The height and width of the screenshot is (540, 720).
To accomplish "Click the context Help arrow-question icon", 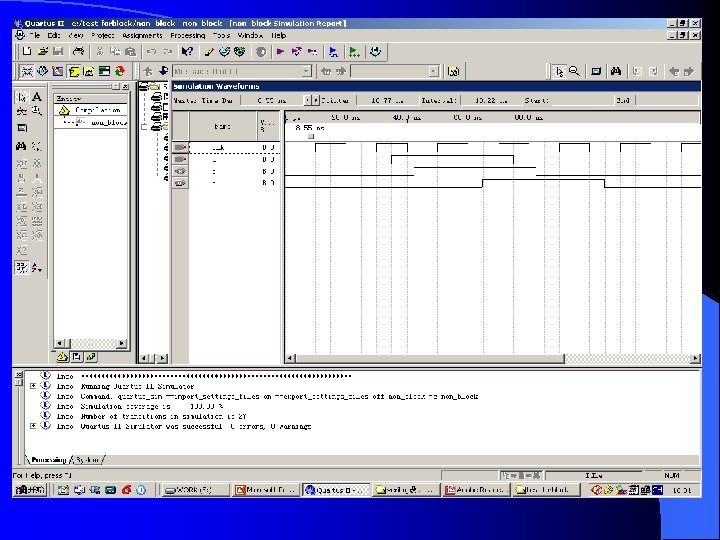I will click(187, 51).
